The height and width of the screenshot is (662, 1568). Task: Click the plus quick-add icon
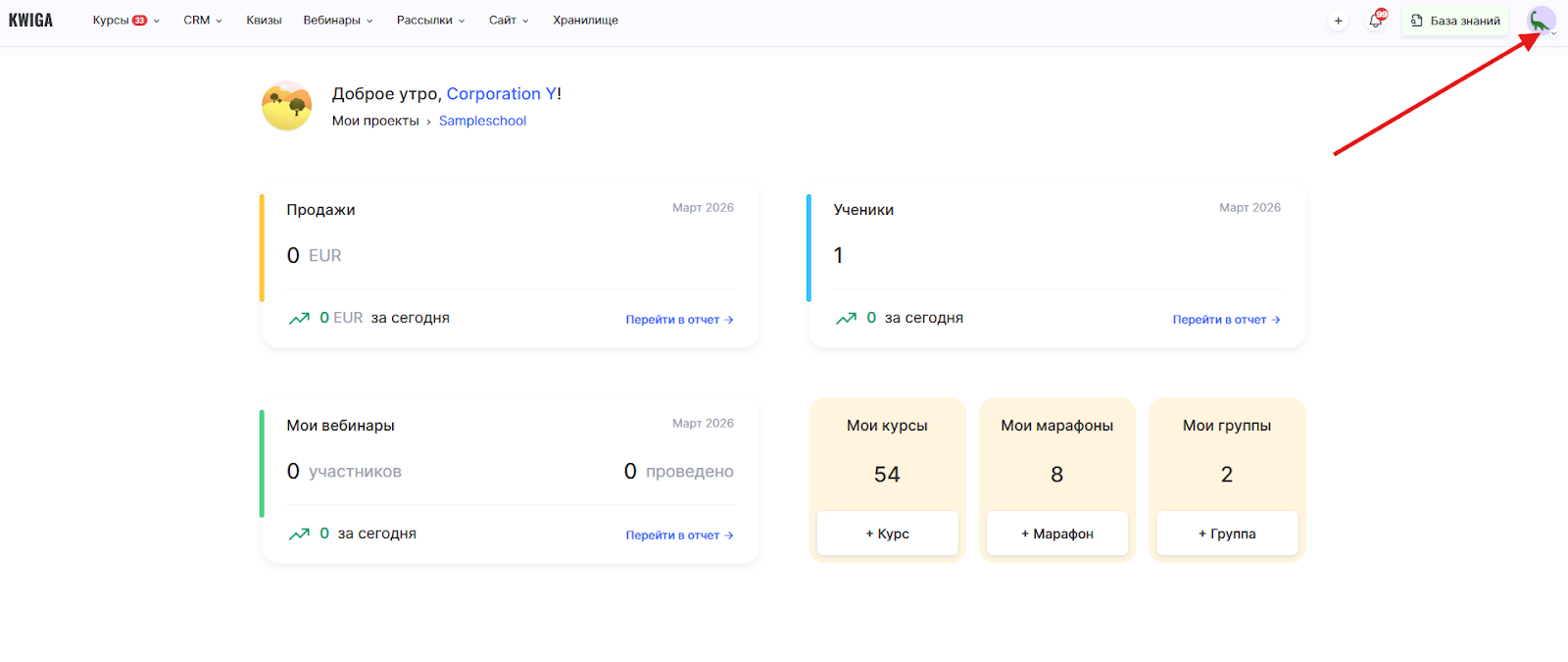(x=1338, y=21)
